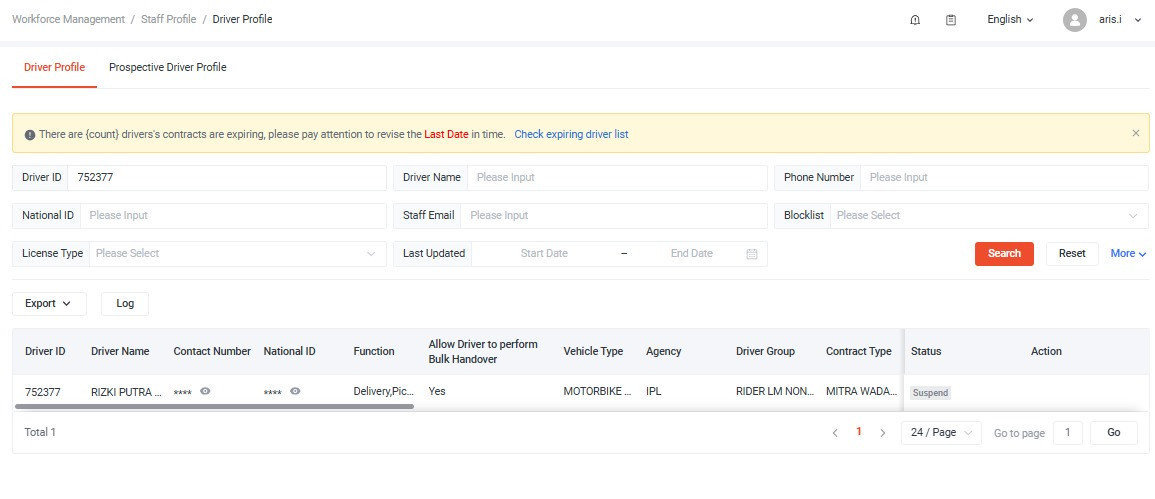Go to previous page arrow
This screenshot has height=499, width=1155.
[835, 433]
